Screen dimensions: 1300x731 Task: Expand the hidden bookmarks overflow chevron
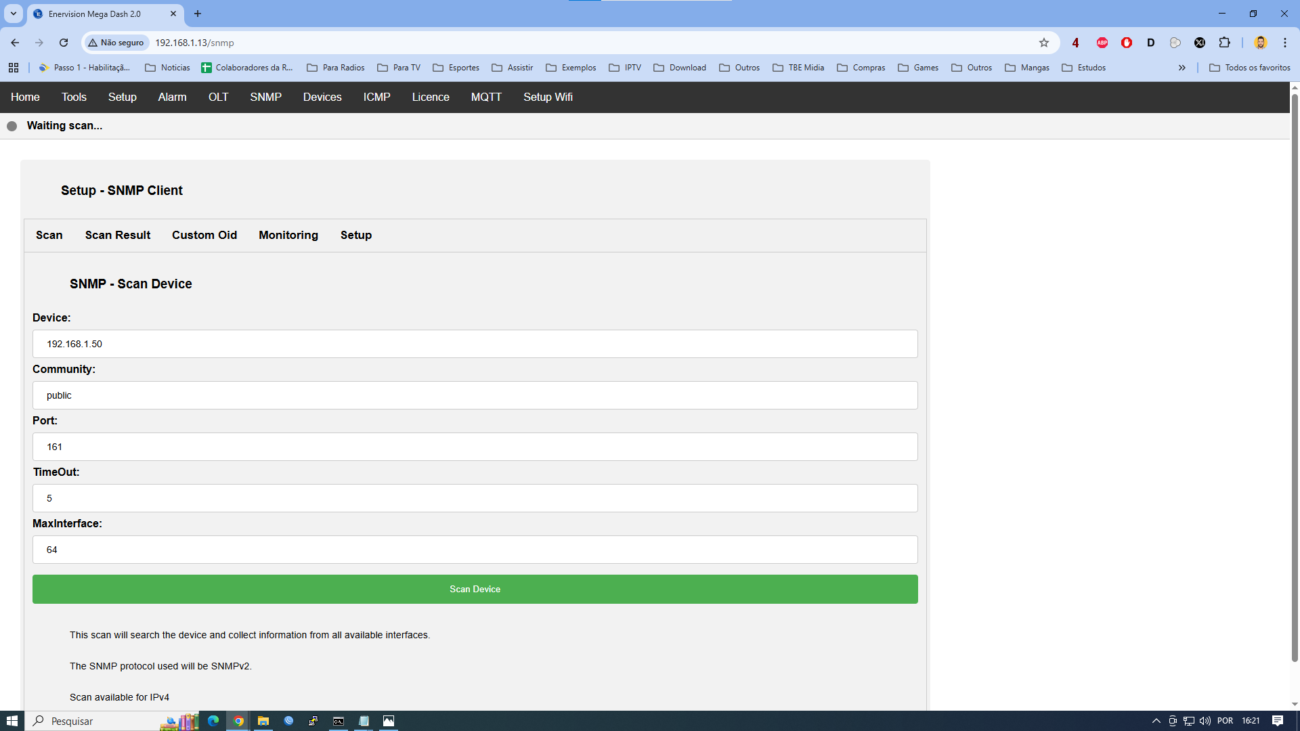tap(1182, 68)
